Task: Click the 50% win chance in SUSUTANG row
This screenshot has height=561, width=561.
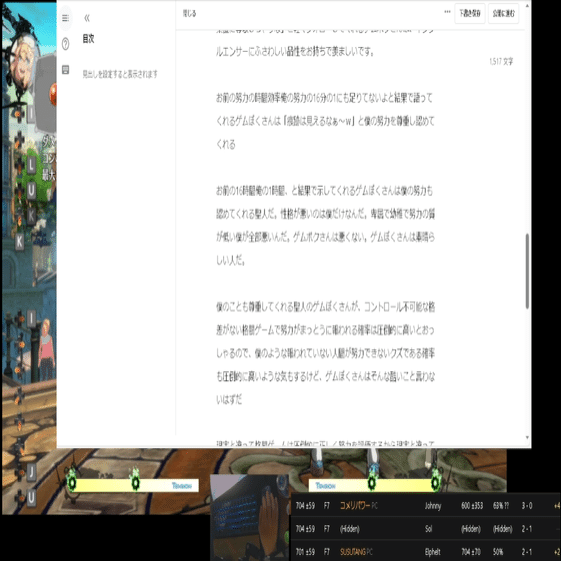Action: click(498, 552)
